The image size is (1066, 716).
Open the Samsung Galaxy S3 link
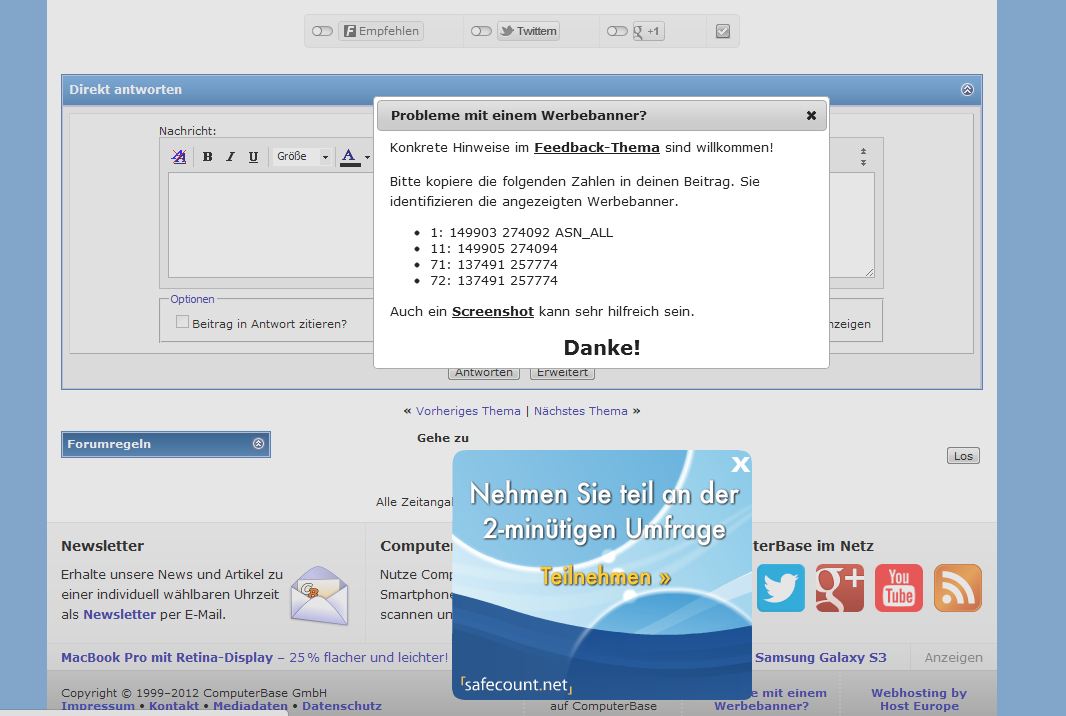[821, 658]
